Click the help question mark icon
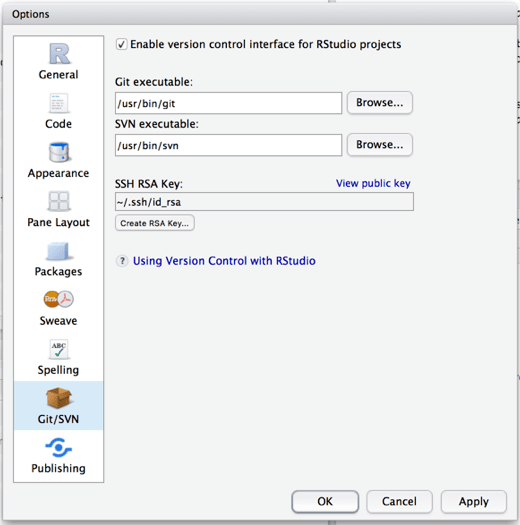Image resolution: width=520 pixels, height=525 pixels. 122,260
